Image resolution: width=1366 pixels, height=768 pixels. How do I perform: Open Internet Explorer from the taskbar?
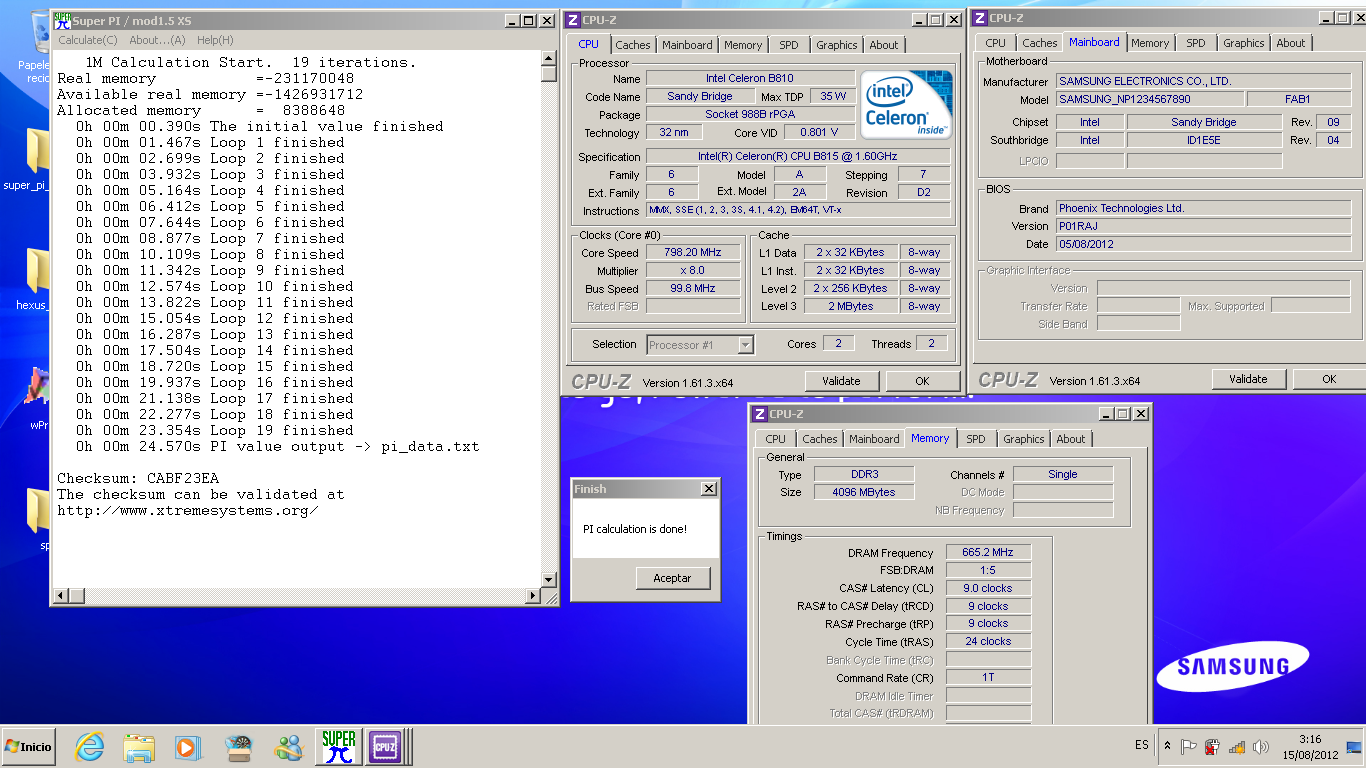click(89, 747)
